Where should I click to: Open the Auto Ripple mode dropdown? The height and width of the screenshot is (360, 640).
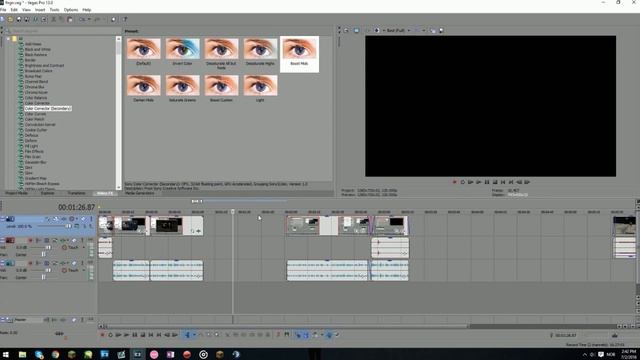[321, 335]
